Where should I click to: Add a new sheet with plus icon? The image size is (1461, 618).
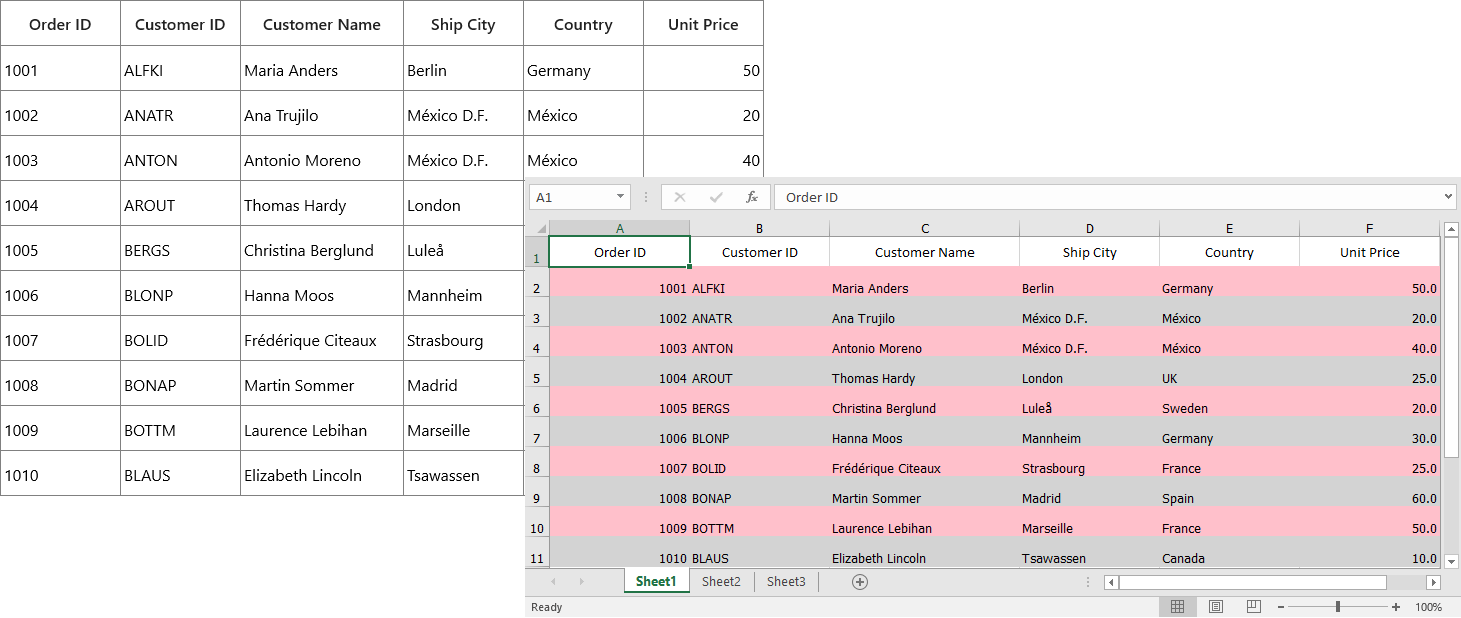[x=860, y=582]
